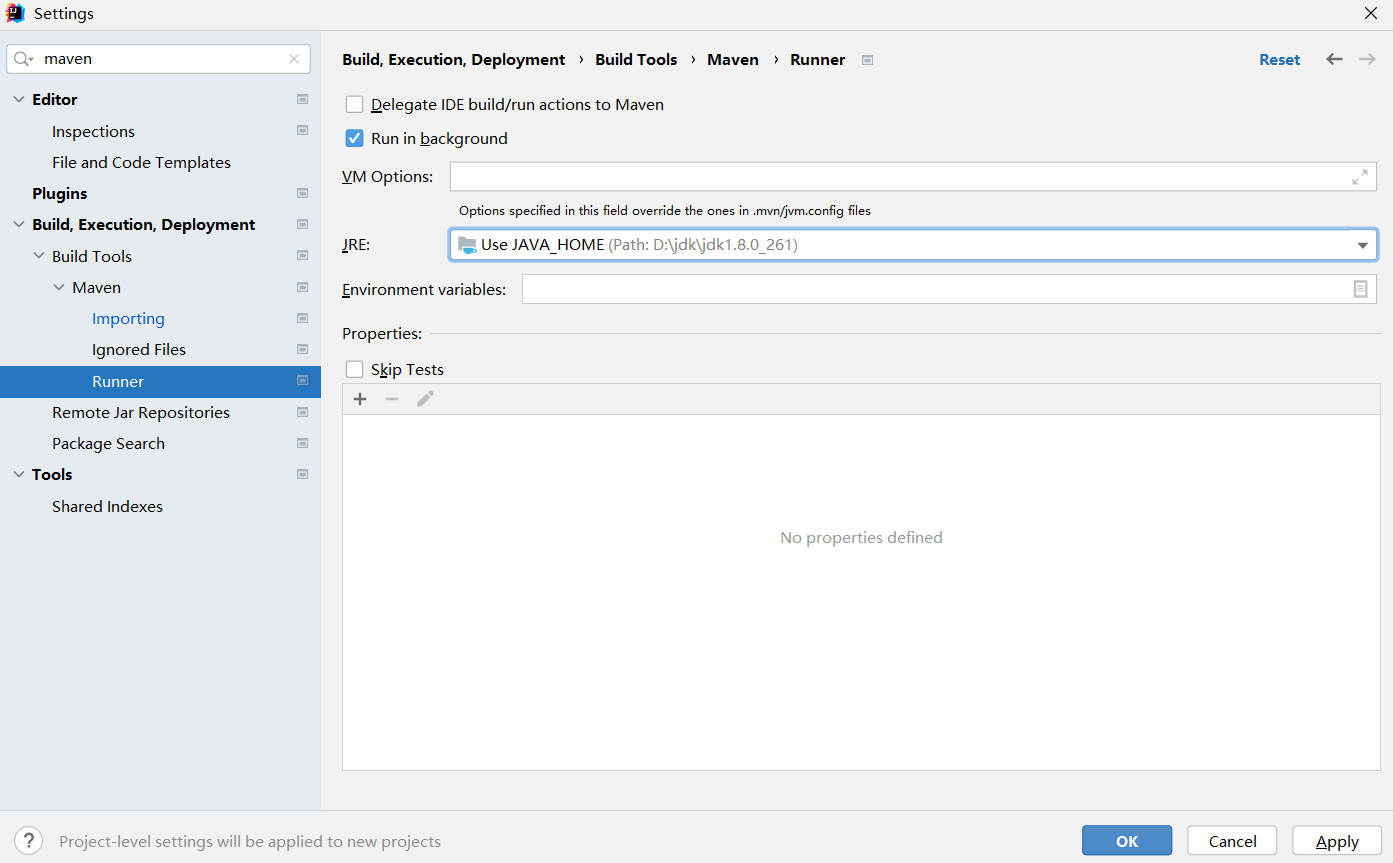The width and height of the screenshot is (1393, 863).
Task: Close the Settings dialog window
Action: (x=1370, y=13)
